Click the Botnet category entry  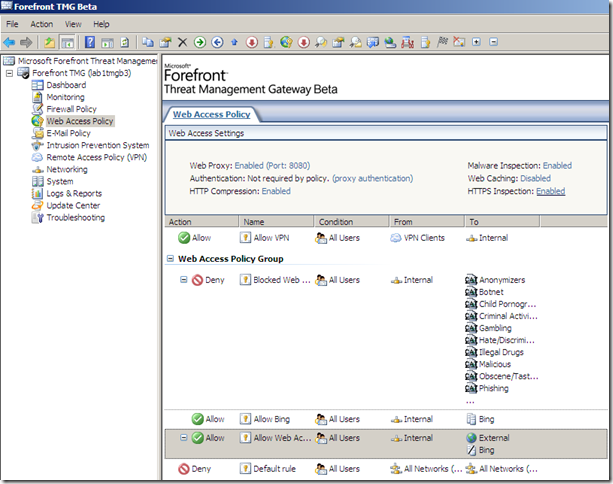pos(491,292)
